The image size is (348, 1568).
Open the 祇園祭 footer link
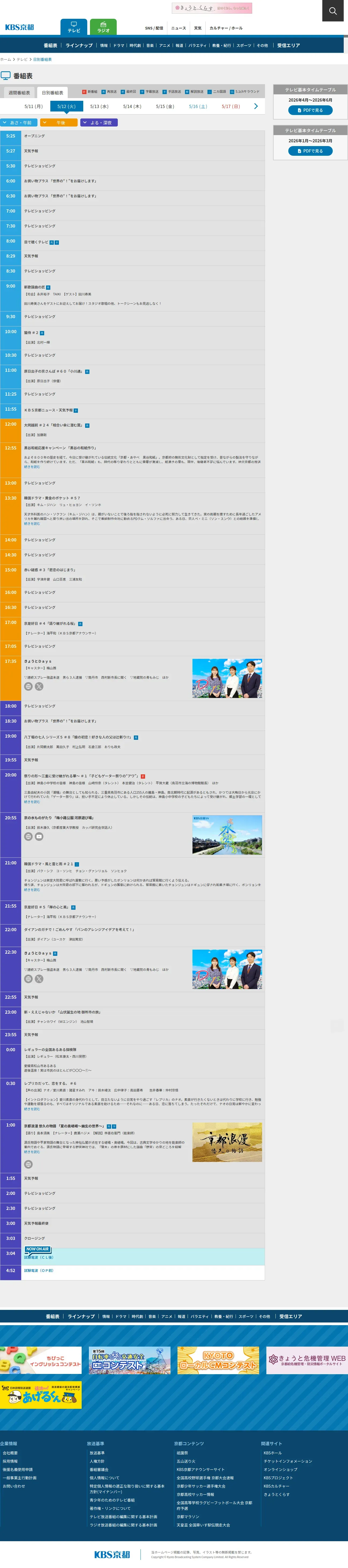pyautogui.click(x=183, y=1452)
